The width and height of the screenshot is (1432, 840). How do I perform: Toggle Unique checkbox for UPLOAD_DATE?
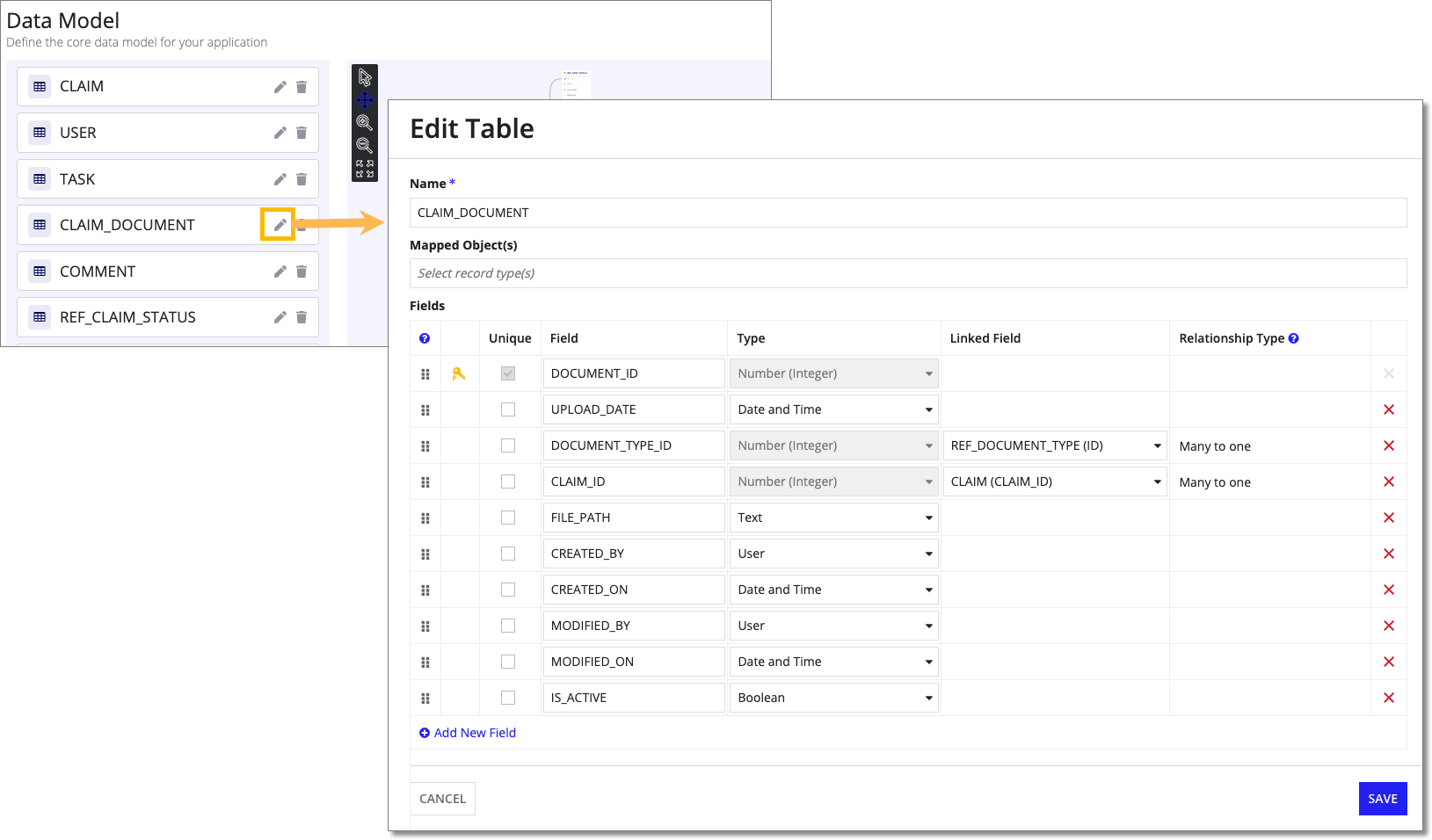click(508, 409)
